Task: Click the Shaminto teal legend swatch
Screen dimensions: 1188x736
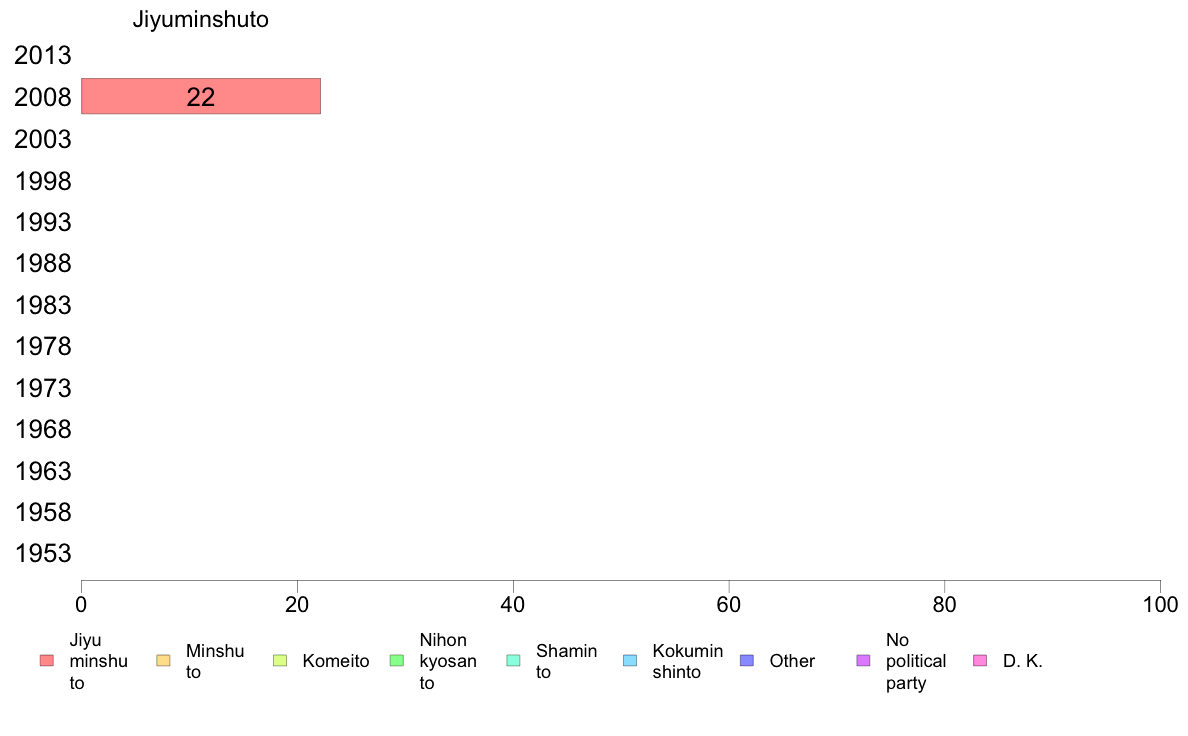Action: (513, 661)
